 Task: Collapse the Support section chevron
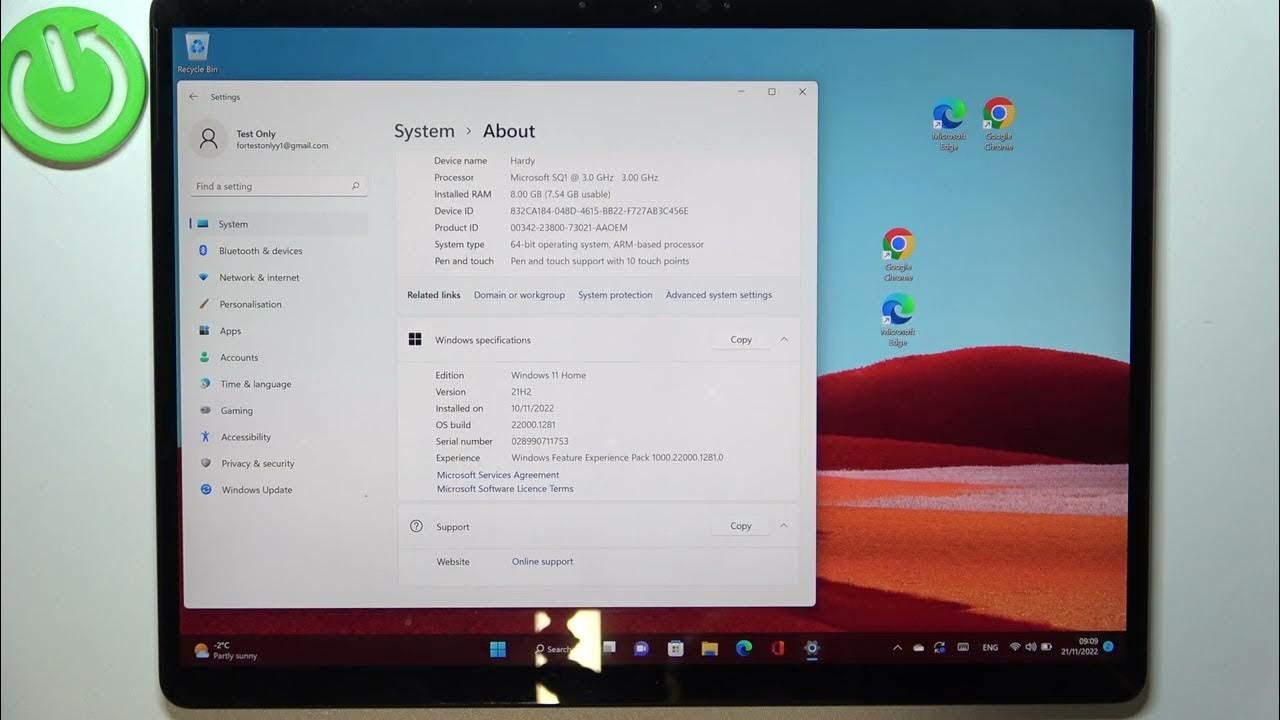coord(784,526)
